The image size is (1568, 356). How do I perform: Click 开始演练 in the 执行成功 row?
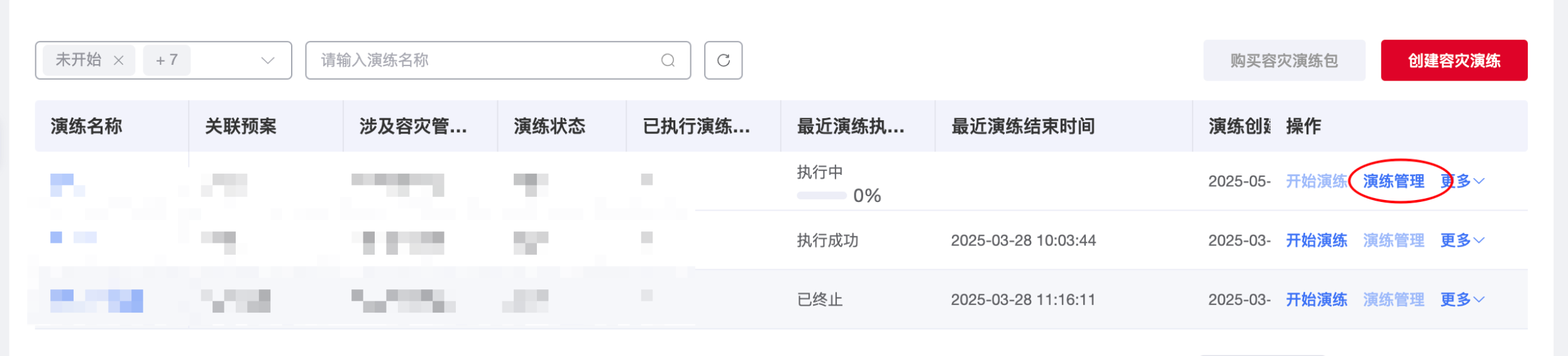[1317, 240]
